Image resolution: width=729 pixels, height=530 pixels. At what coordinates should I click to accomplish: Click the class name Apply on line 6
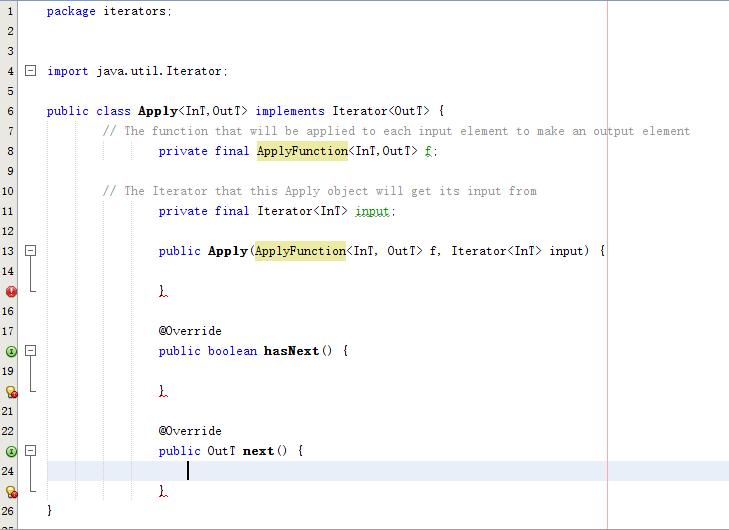(158, 111)
